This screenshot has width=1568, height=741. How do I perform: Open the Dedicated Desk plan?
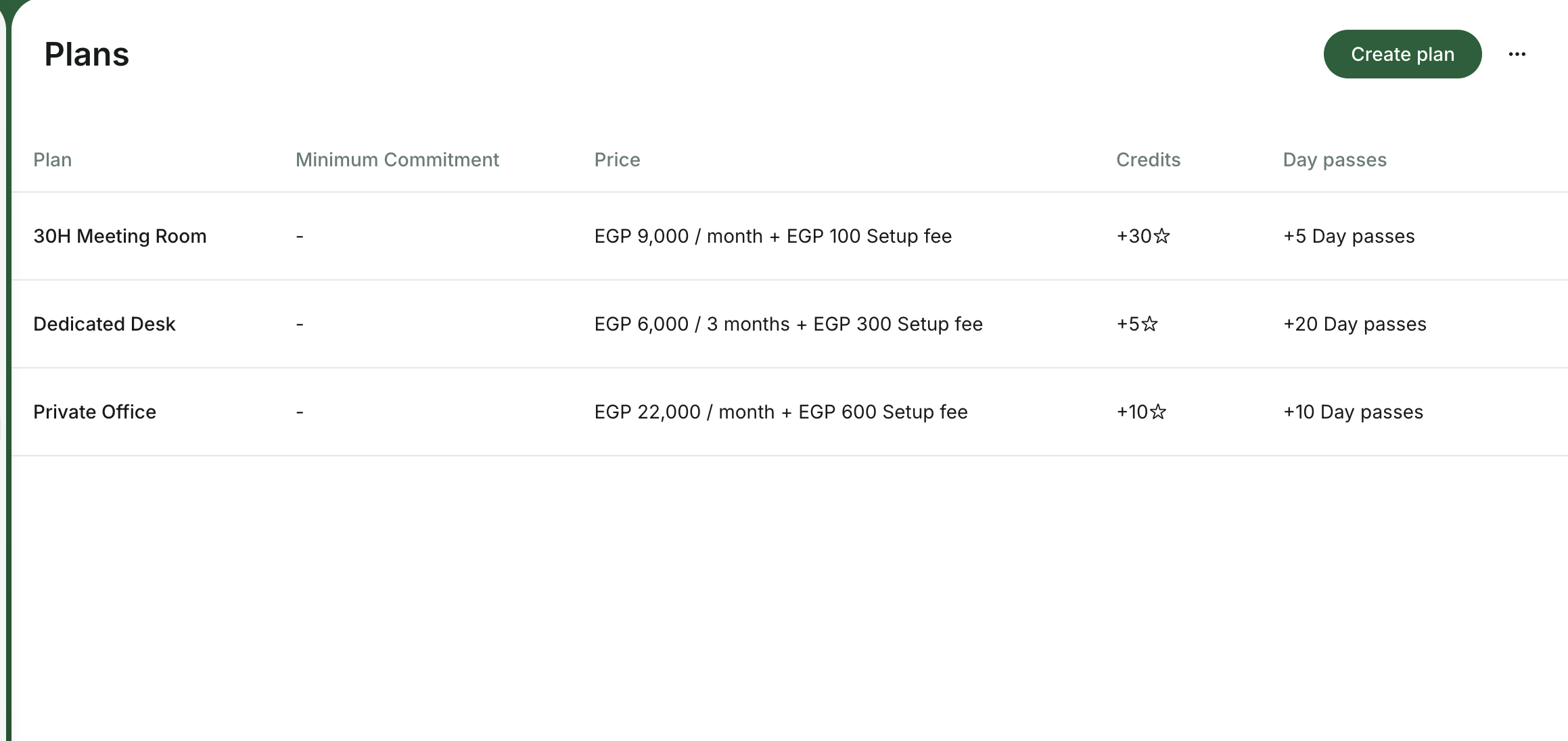104,324
